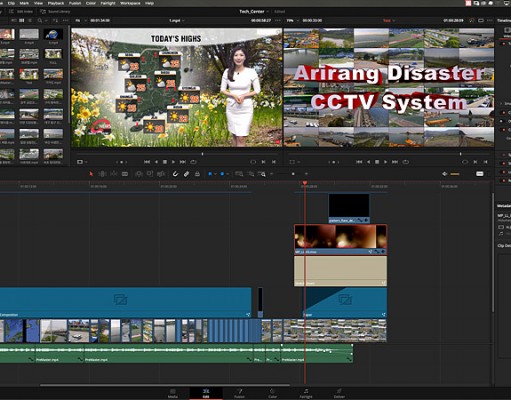Select the Dynamic Trim Mode tool
The width and height of the screenshot is (511, 400).
tap(114, 174)
